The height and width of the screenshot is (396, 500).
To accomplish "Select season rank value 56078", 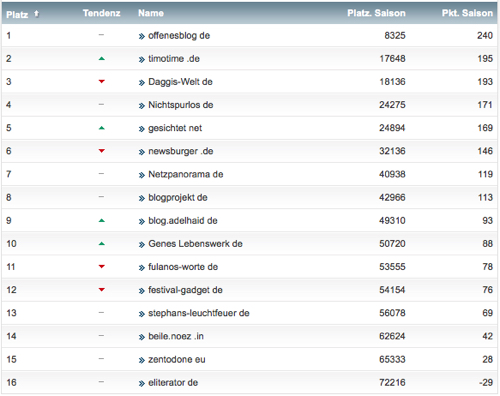I will click(392, 313).
